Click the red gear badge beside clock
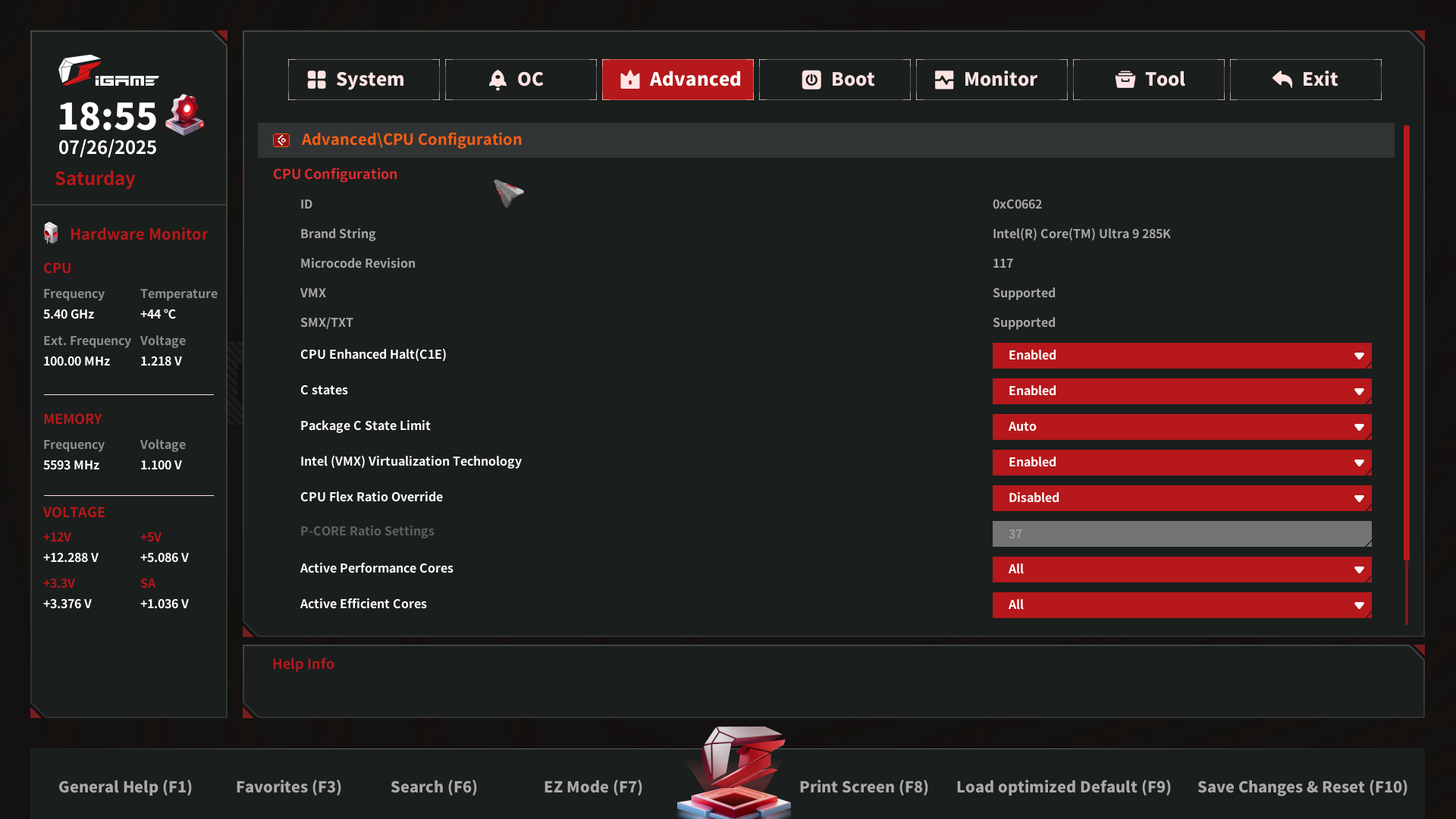Viewport: 1456px width, 819px height. coord(185,115)
